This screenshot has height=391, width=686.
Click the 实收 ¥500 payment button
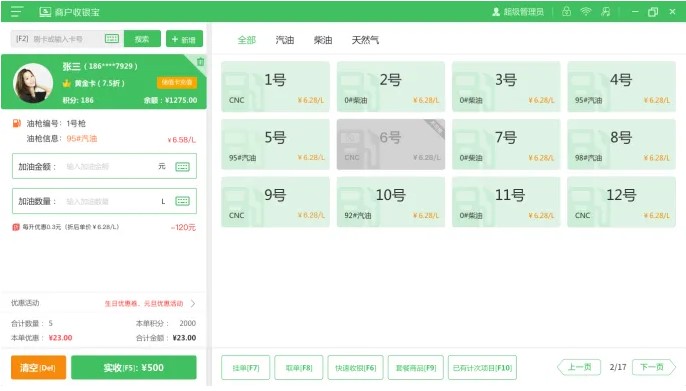[x=134, y=367]
